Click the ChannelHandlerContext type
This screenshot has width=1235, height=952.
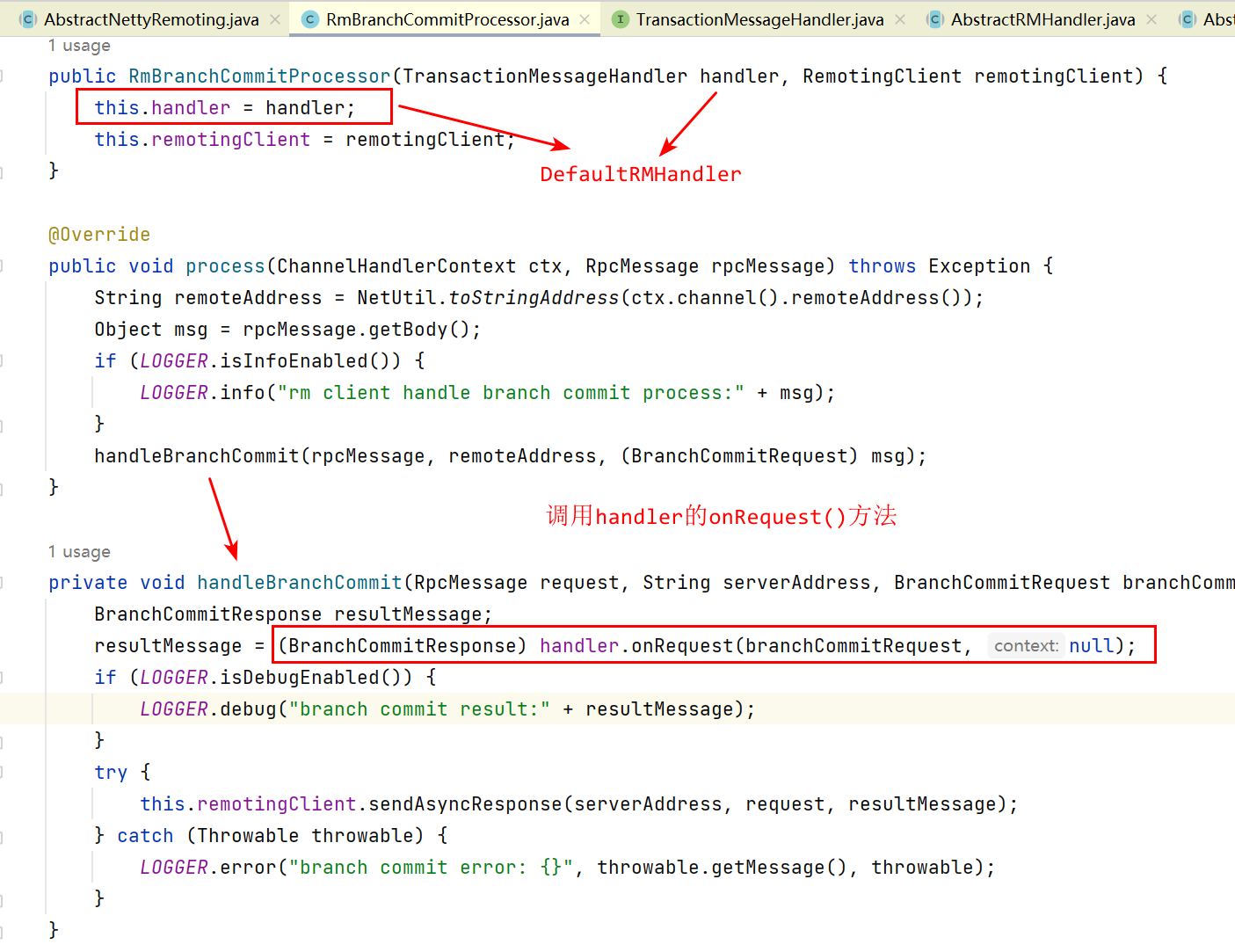tap(396, 266)
